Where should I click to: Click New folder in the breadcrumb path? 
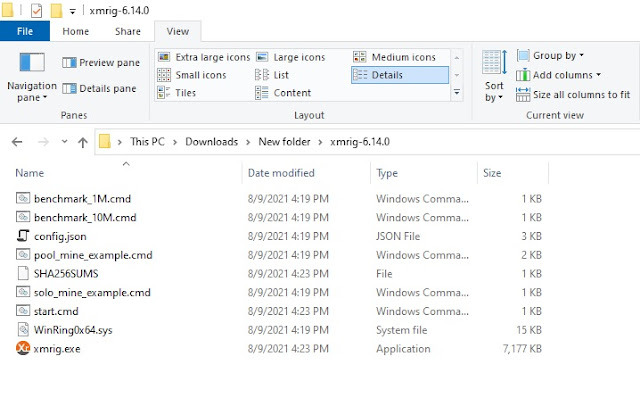tap(284, 142)
